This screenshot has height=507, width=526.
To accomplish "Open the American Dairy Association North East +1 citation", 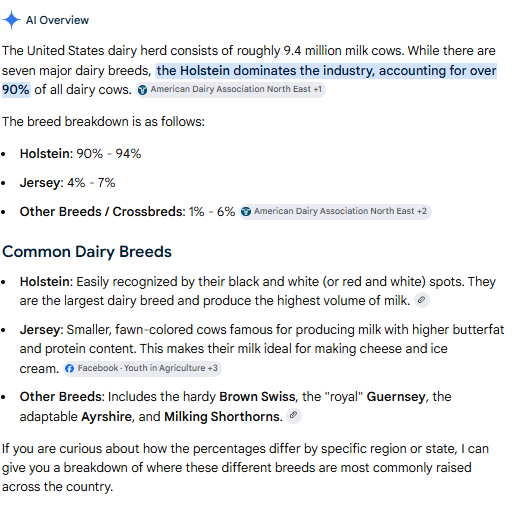I will coord(230,90).
